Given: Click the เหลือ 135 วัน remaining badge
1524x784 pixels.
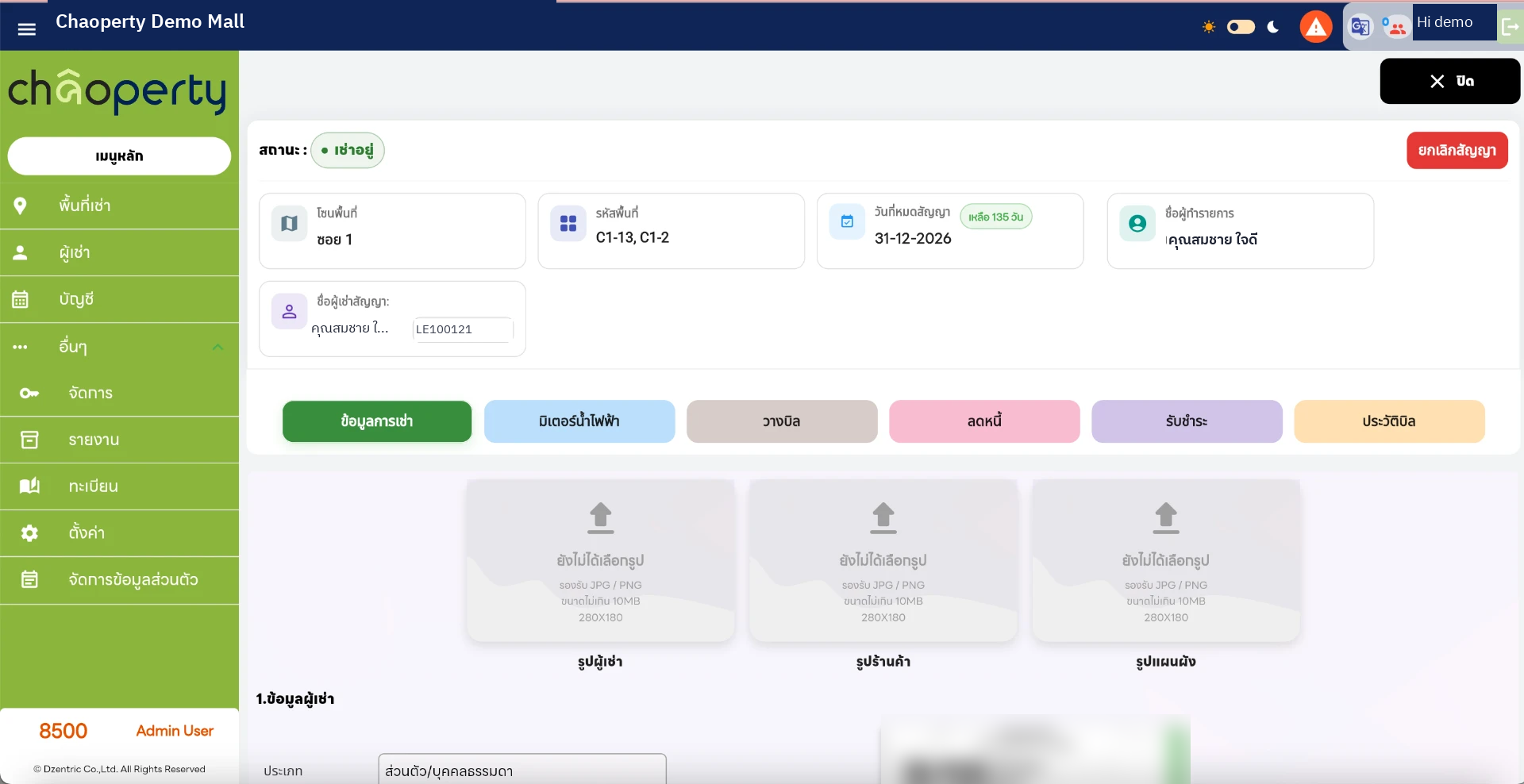Looking at the screenshot, I should [x=996, y=217].
